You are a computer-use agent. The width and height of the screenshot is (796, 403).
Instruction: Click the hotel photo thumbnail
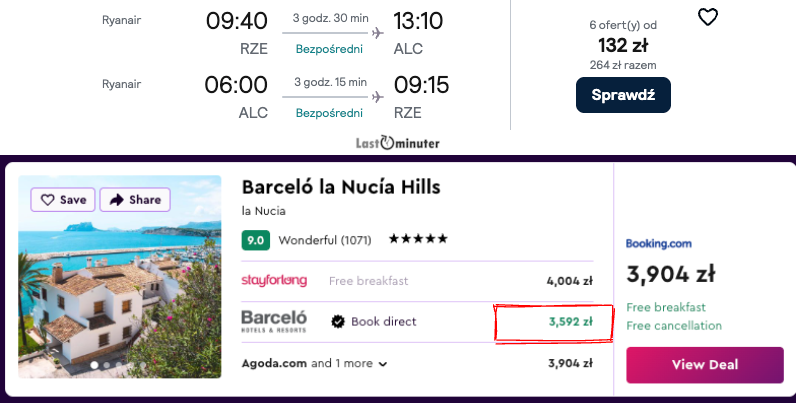[x=120, y=290]
